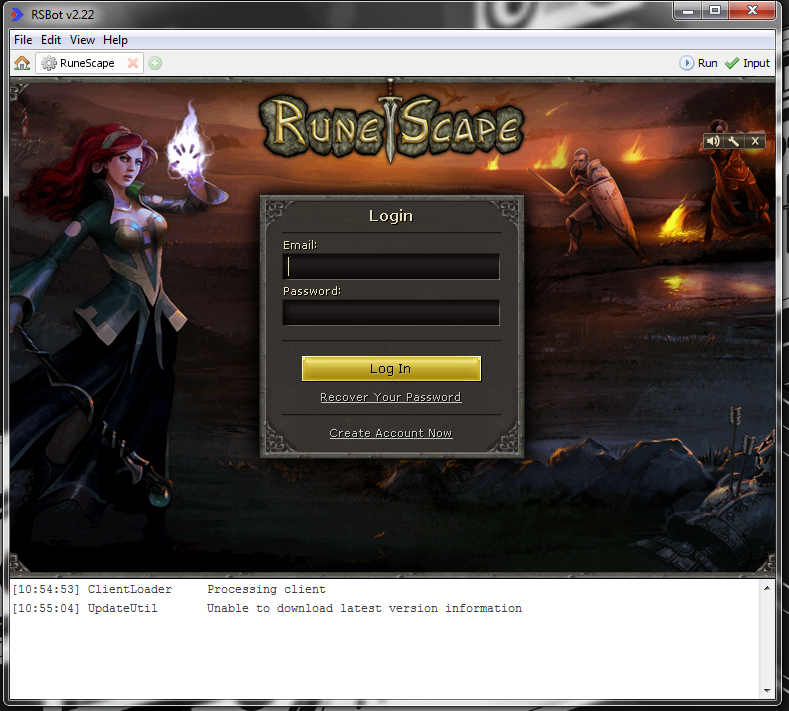This screenshot has width=789, height=711.
Task: Maximize the RSBot window
Action: 715,11
